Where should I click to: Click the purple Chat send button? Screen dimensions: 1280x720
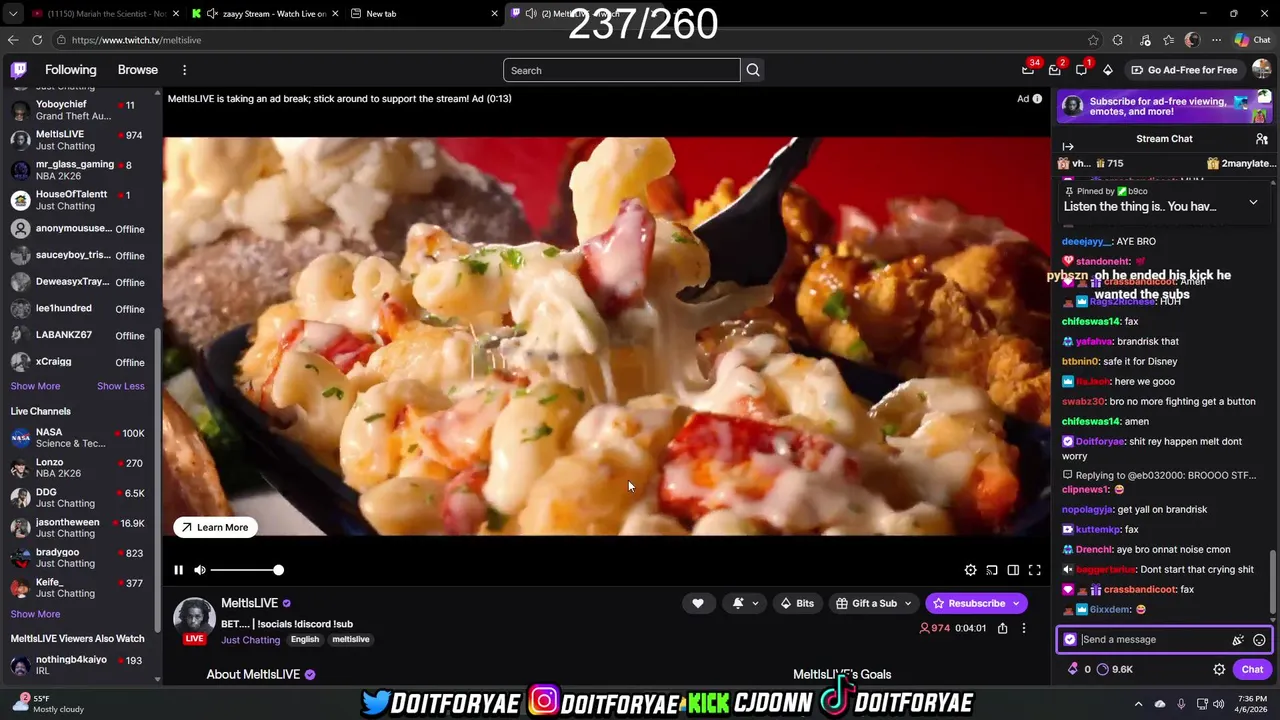[1253, 670]
